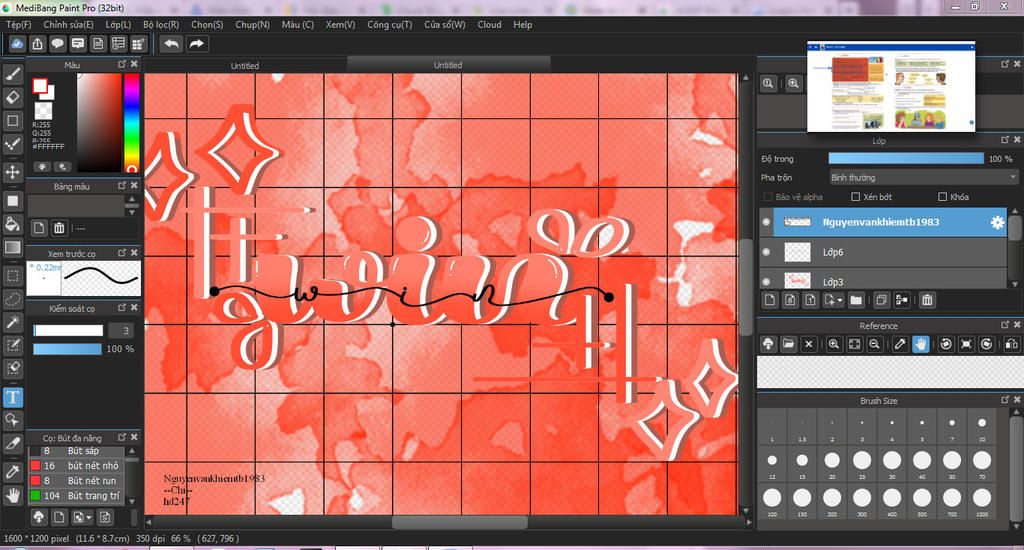The height and width of the screenshot is (550, 1024).
Task: Undock the Brush Size panel
Action: 1005,400
